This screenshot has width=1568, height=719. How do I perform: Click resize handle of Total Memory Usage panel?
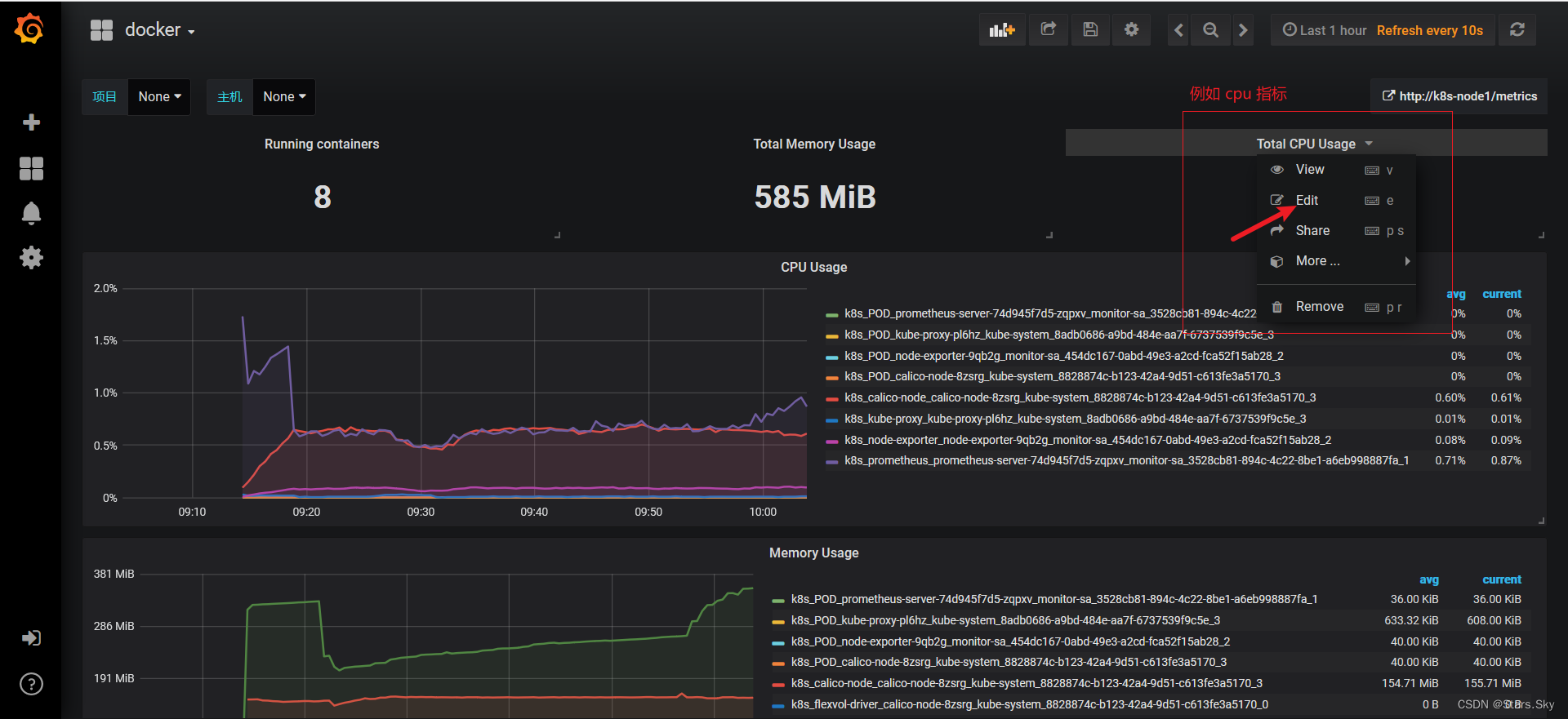pyautogui.click(x=1049, y=234)
